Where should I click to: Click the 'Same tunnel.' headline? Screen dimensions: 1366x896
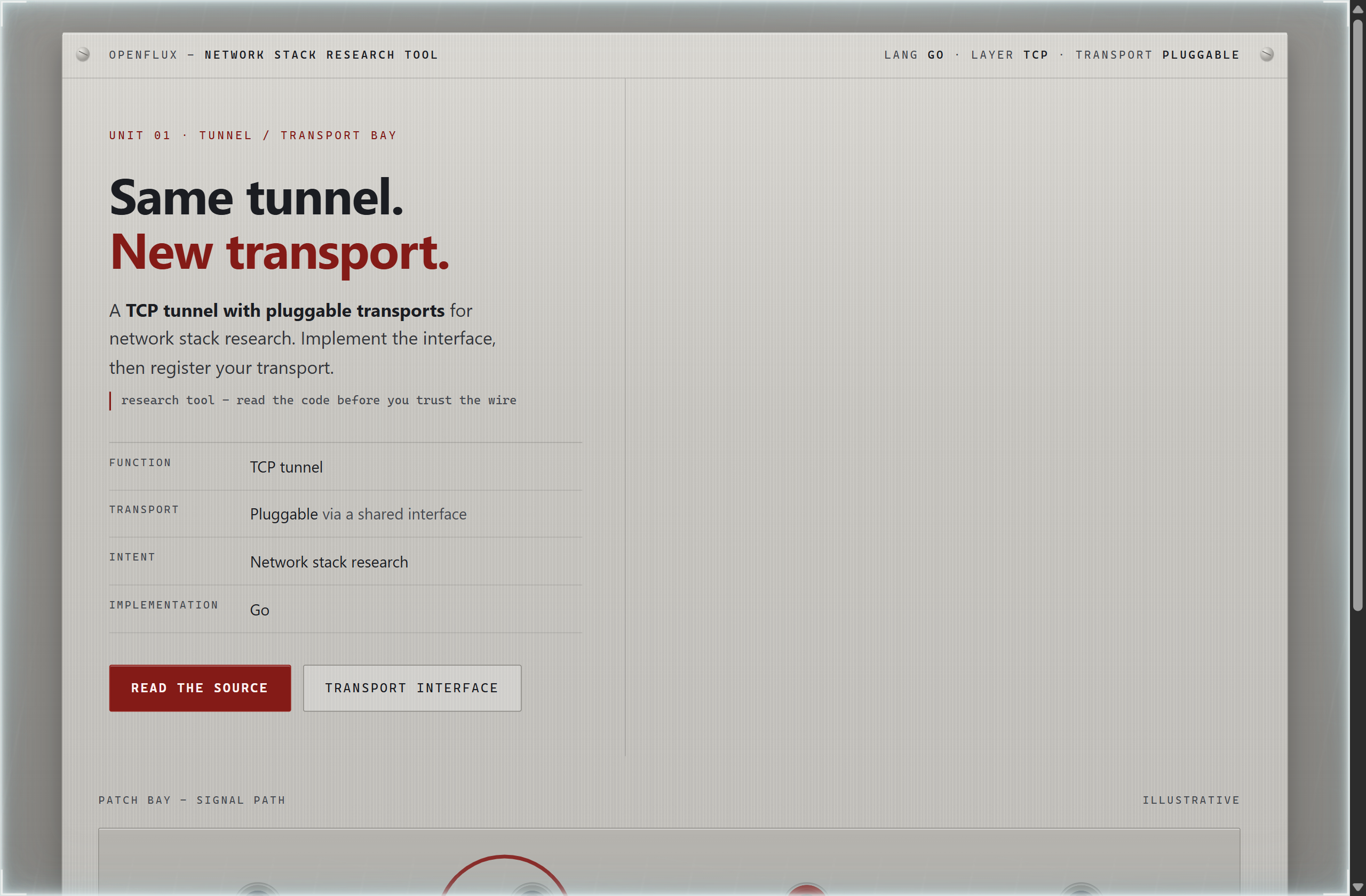[x=256, y=197]
